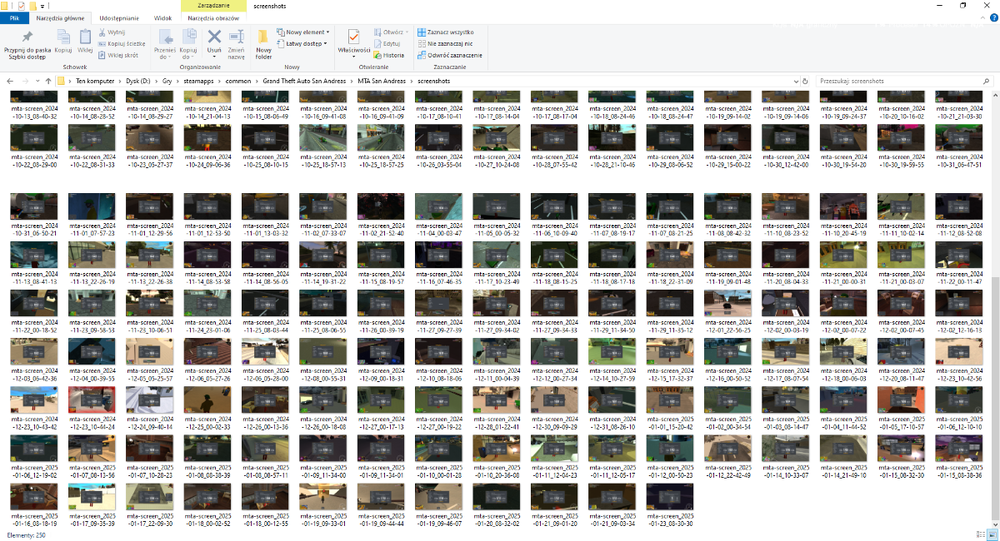Select file name mta-screen_2025-01-06_12-19-02
Image resolution: width=1000 pixels, height=541 pixels.
34,471
